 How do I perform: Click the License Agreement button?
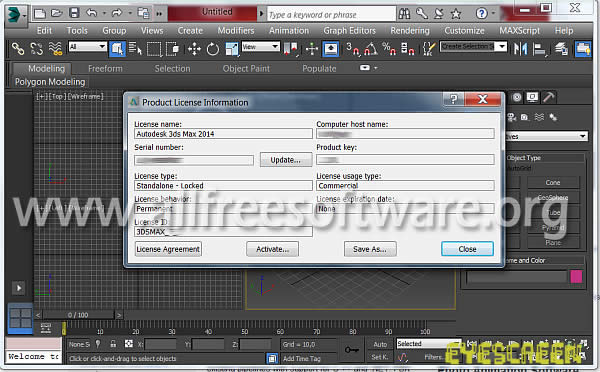(x=168, y=249)
